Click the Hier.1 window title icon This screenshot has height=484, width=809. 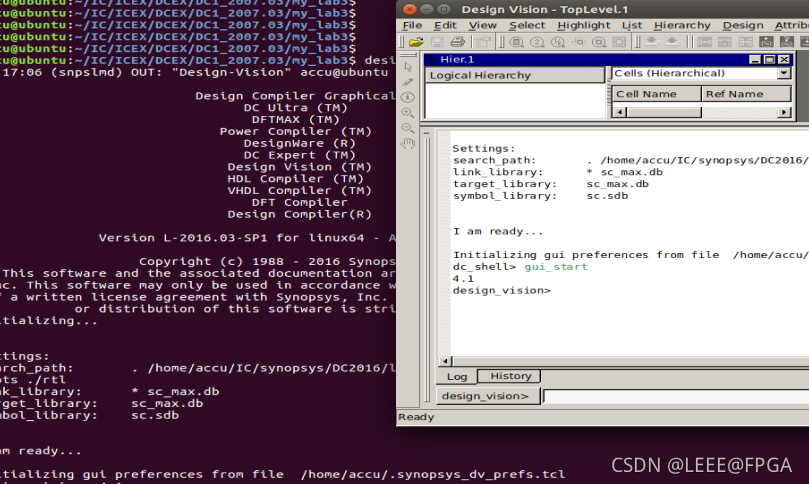431,60
